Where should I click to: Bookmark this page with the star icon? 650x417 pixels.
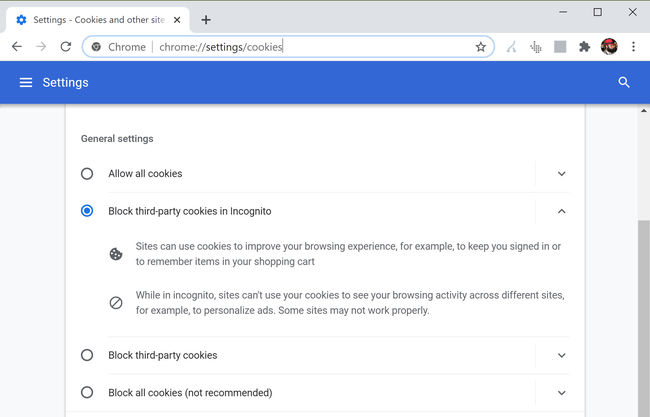pos(480,47)
